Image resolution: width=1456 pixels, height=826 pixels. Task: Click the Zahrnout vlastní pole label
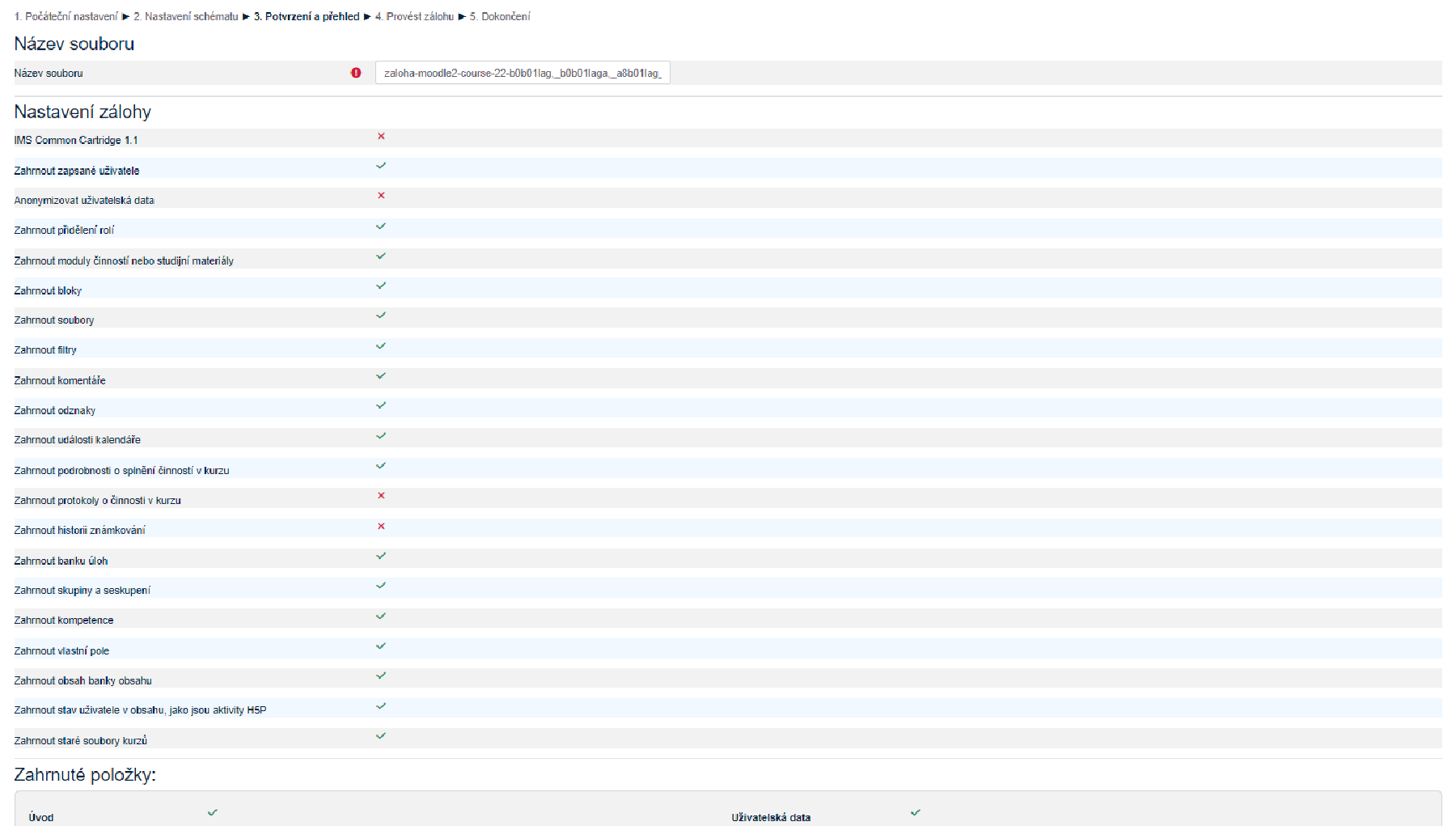click(61, 651)
